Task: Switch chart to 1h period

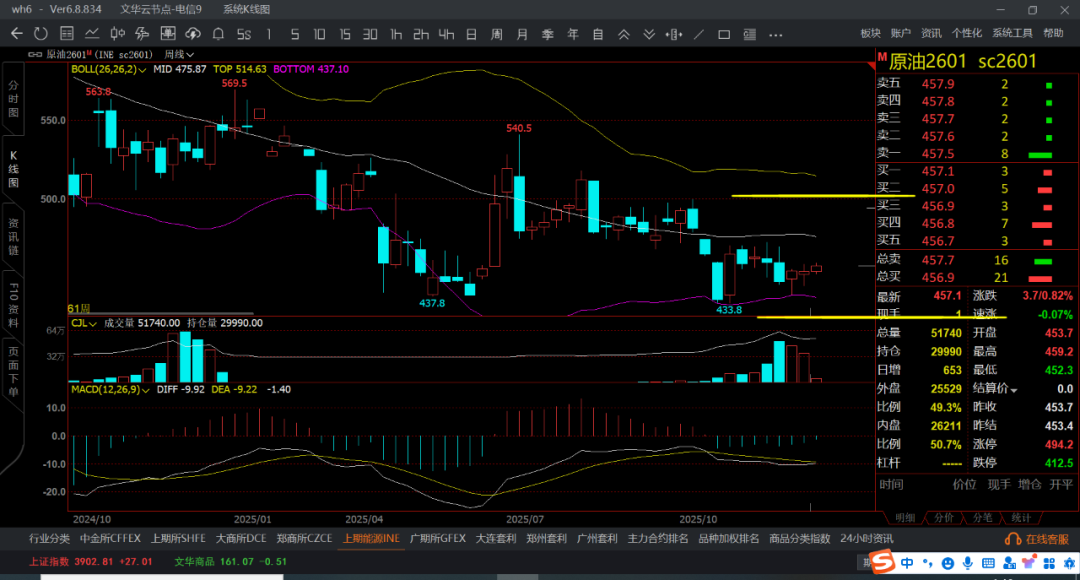Action: pos(395,34)
